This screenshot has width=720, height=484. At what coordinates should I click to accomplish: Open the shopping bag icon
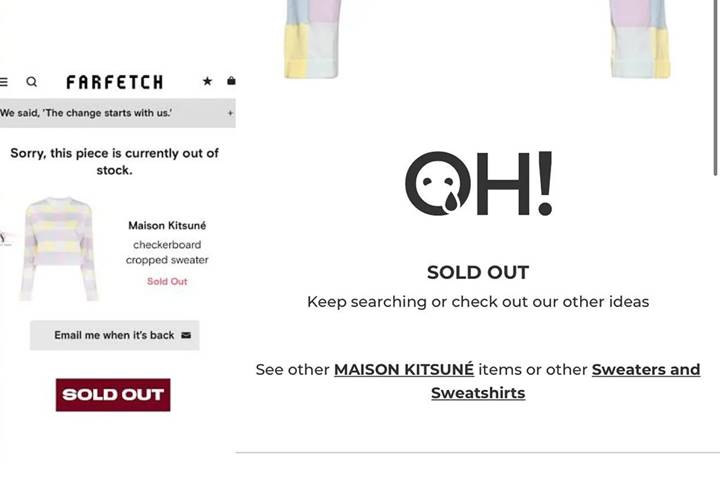231,81
